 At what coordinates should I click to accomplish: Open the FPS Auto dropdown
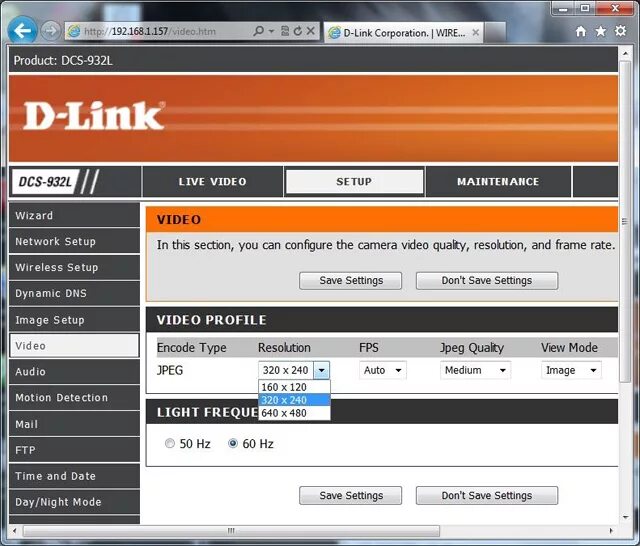pos(382,370)
